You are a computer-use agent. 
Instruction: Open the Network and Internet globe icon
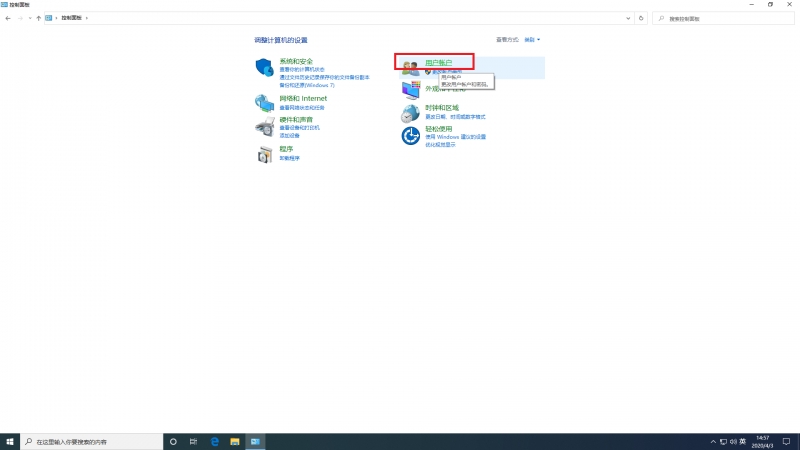pyautogui.click(x=264, y=103)
